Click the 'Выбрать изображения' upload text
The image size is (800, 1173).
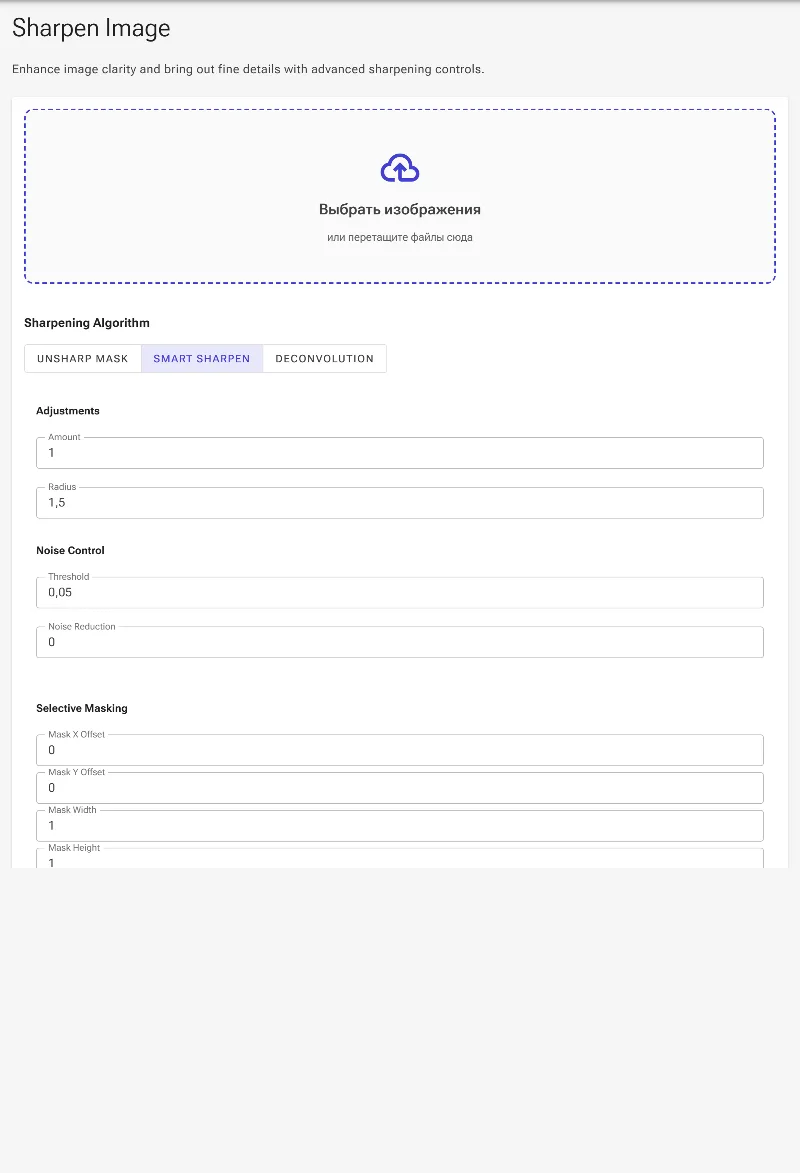pyautogui.click(x=400, y=209)
